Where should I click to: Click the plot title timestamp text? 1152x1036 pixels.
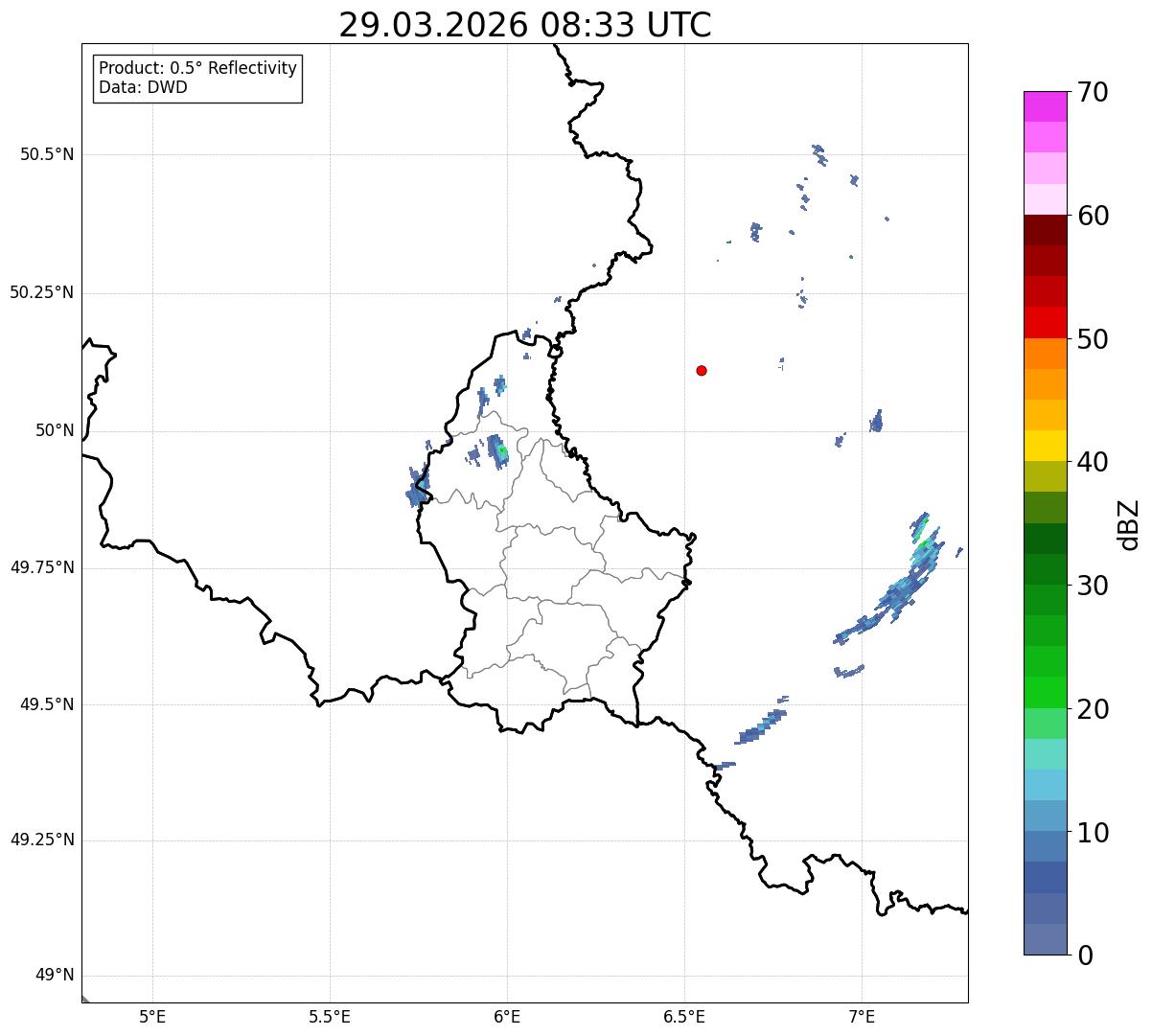tap(525, 25)
